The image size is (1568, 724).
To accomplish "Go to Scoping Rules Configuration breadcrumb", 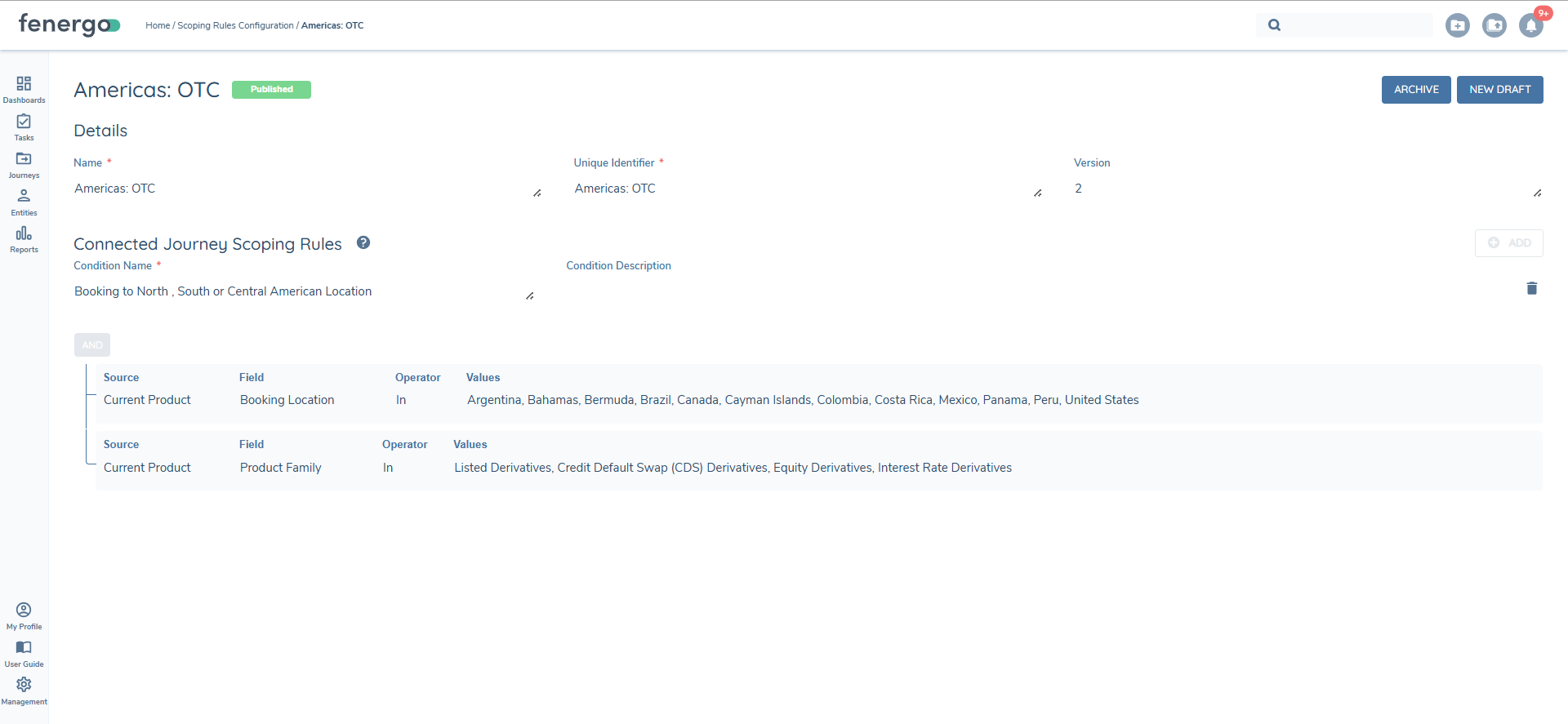I will [x=235, y=25].
